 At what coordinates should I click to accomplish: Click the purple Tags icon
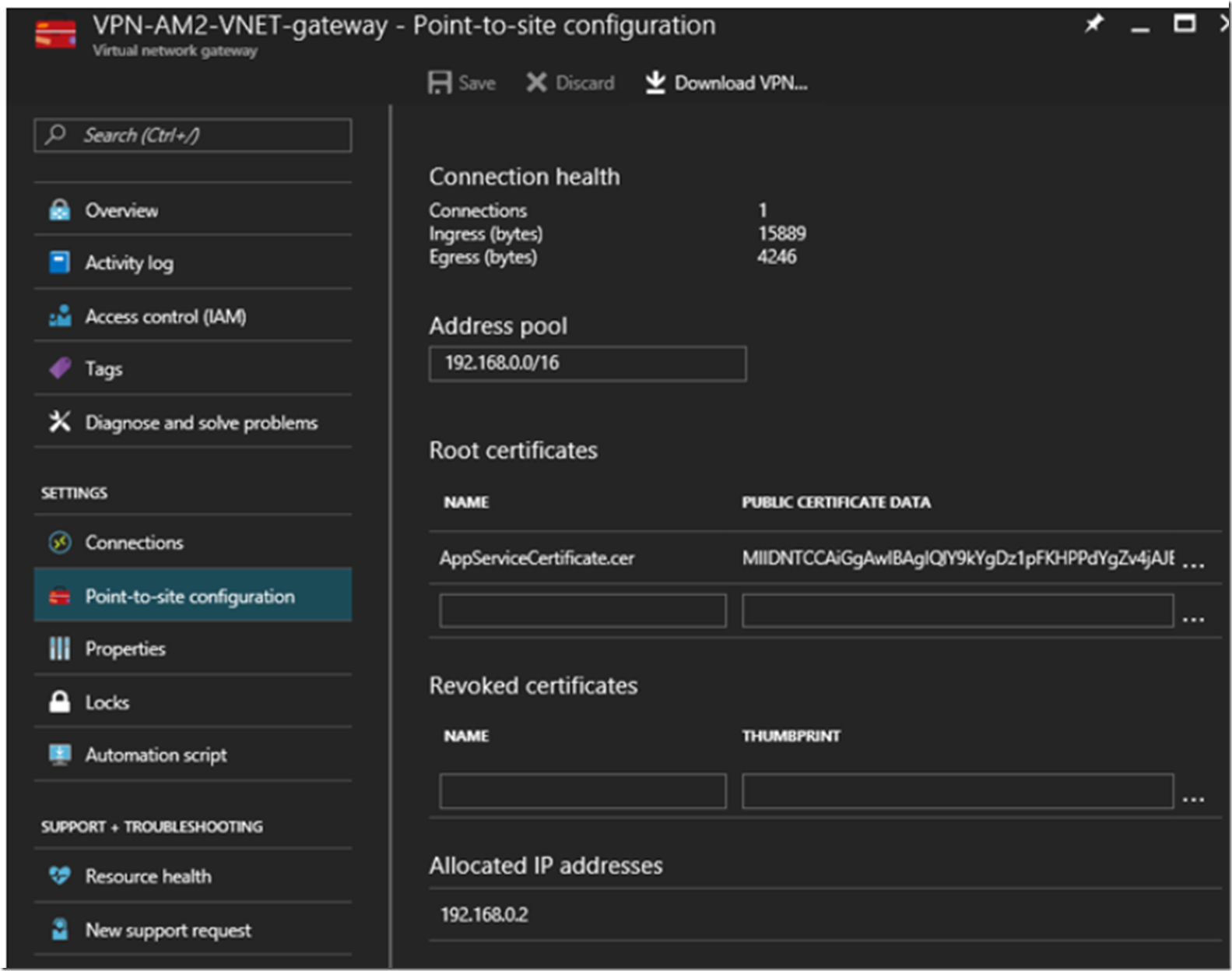[60, 368]
